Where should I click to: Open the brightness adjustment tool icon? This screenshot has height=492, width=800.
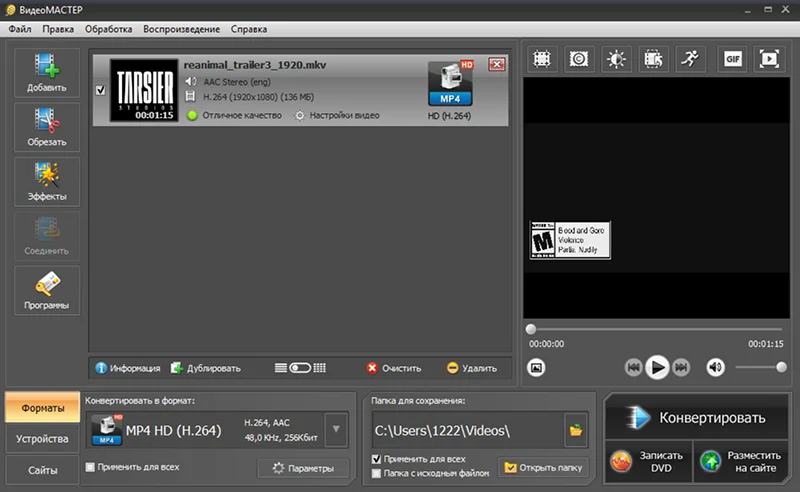click(616, 59)
